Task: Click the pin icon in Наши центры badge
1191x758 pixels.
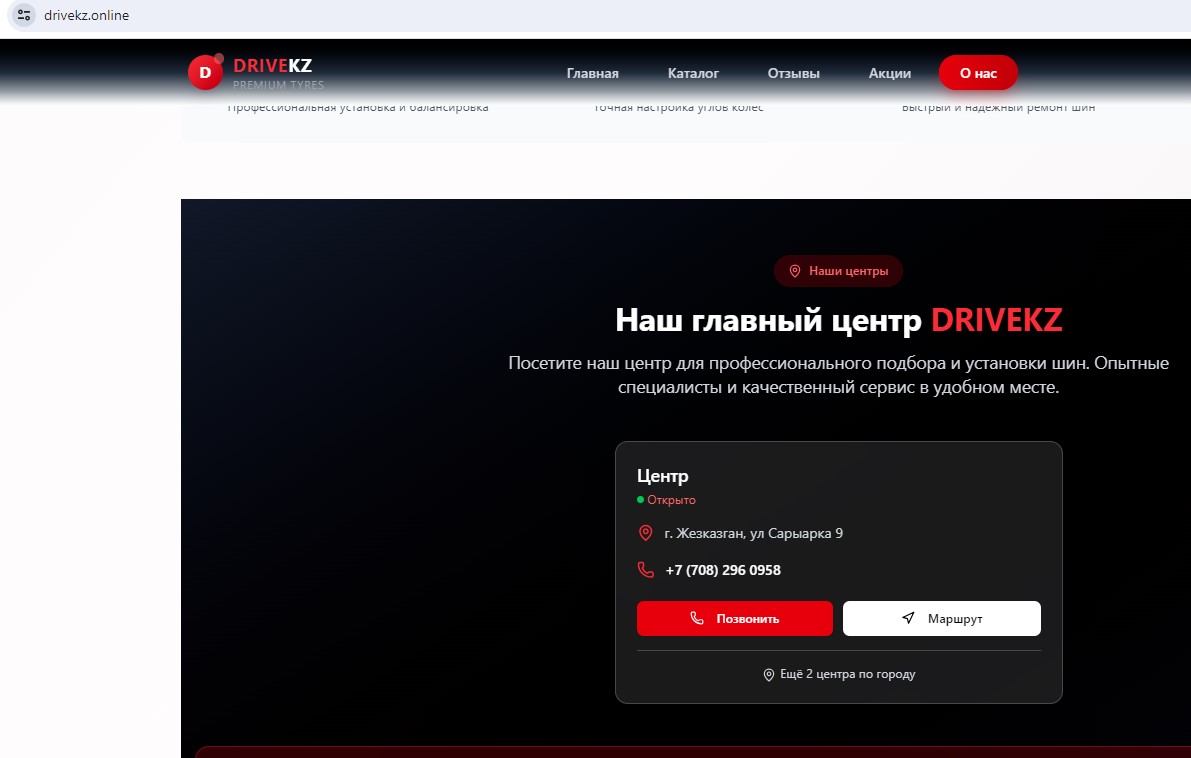Action: coord(795,271)
